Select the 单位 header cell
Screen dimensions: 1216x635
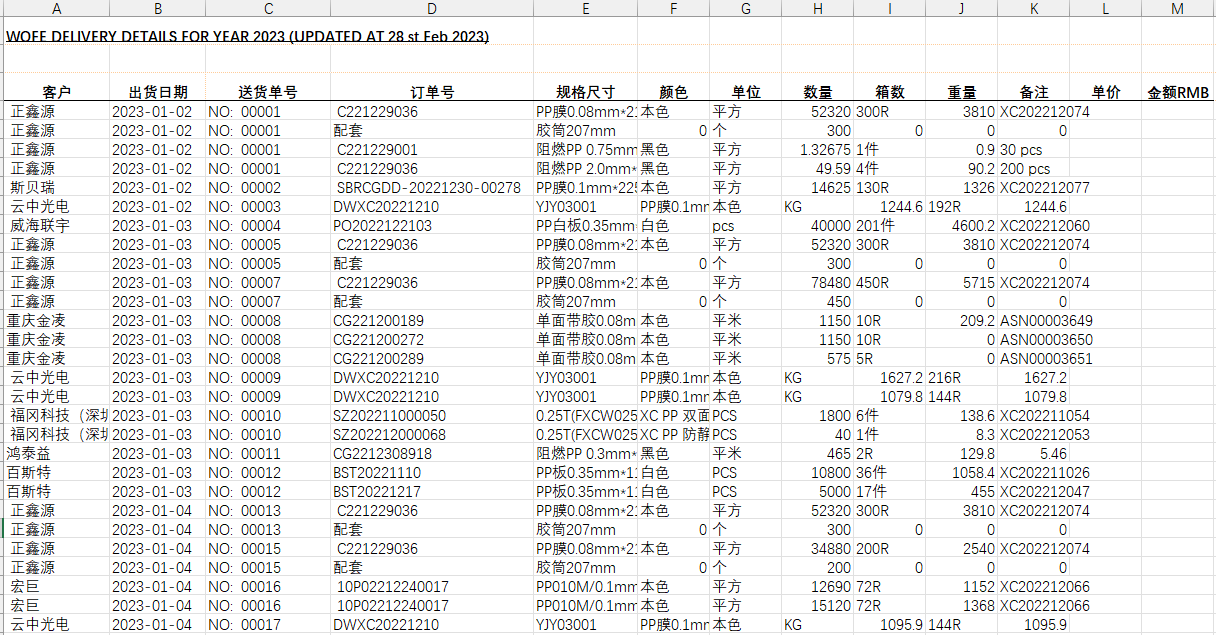(x=746, y=93)
